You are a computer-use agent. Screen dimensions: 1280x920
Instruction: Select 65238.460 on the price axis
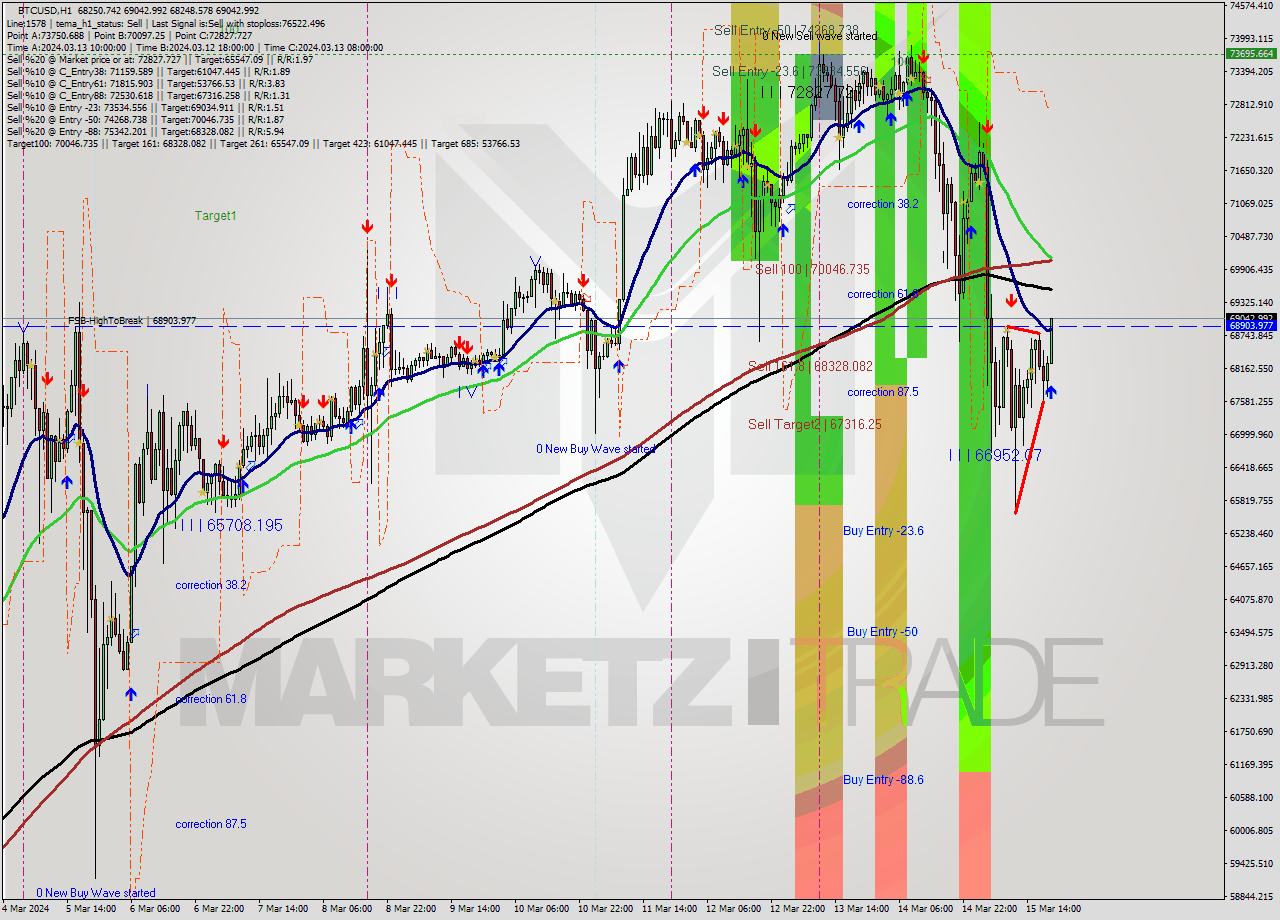(x=1250, y=533)
